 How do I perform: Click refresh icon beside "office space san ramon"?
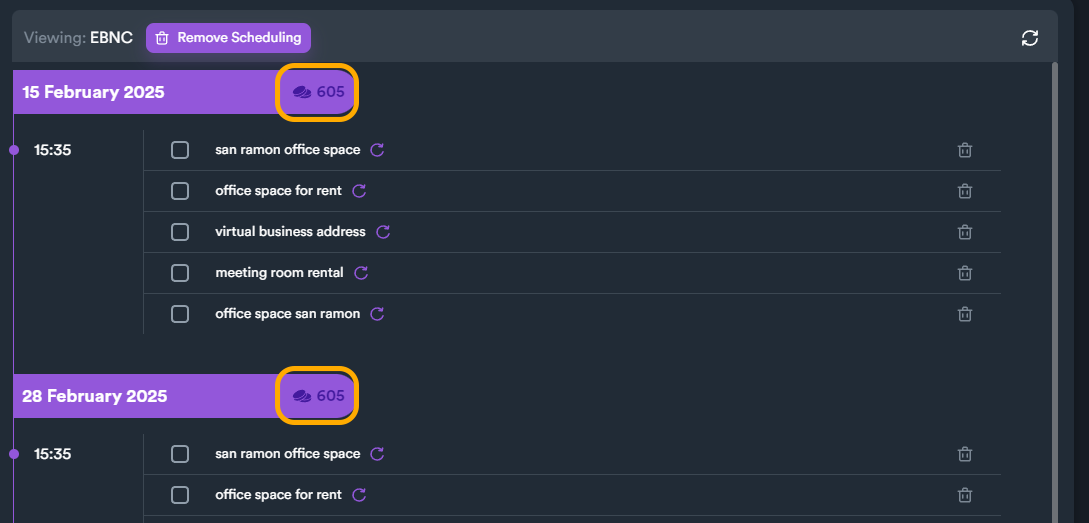pyautogui.click(x=377, y=314)
